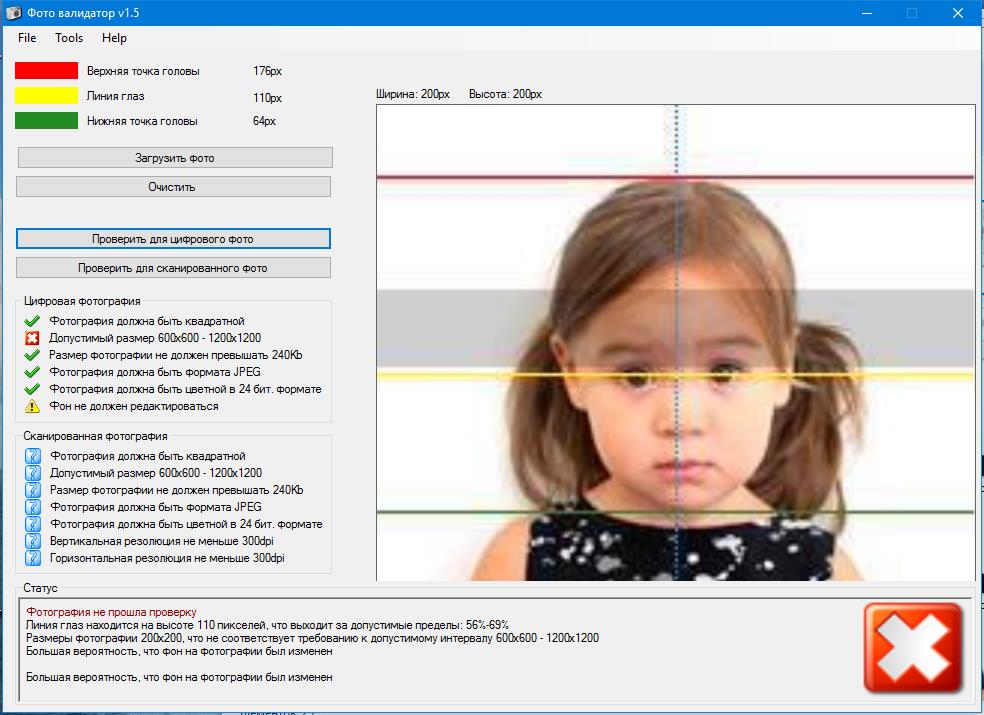Open the Help menu
The image size is (984, 715).
click(x=114, y=38)
